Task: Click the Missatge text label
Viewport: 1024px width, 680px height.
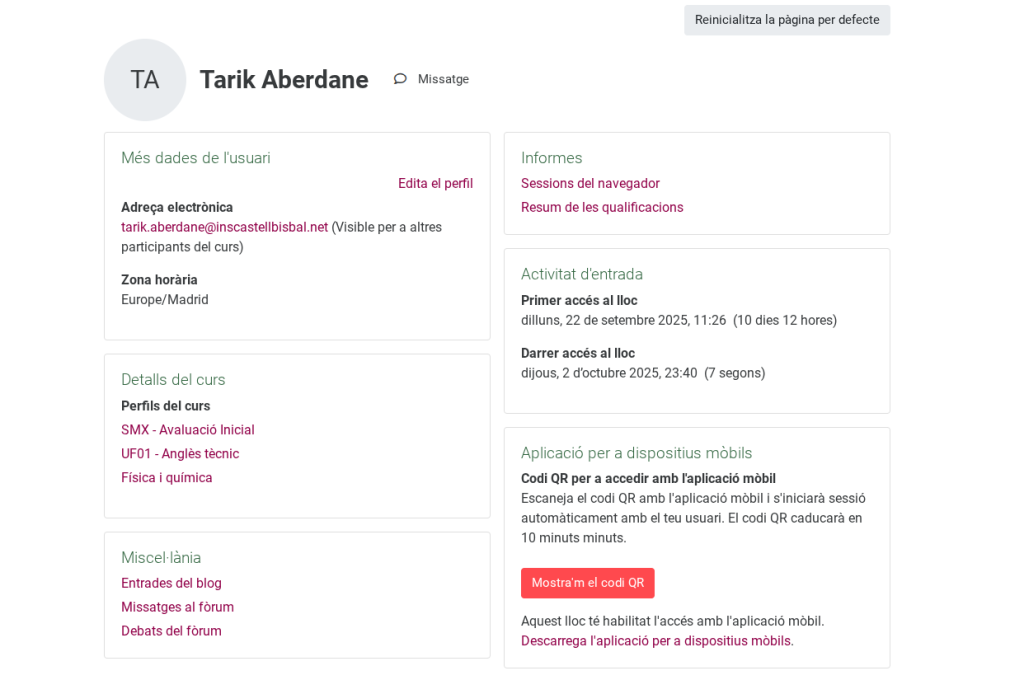Action: click(x=443, y=79)
